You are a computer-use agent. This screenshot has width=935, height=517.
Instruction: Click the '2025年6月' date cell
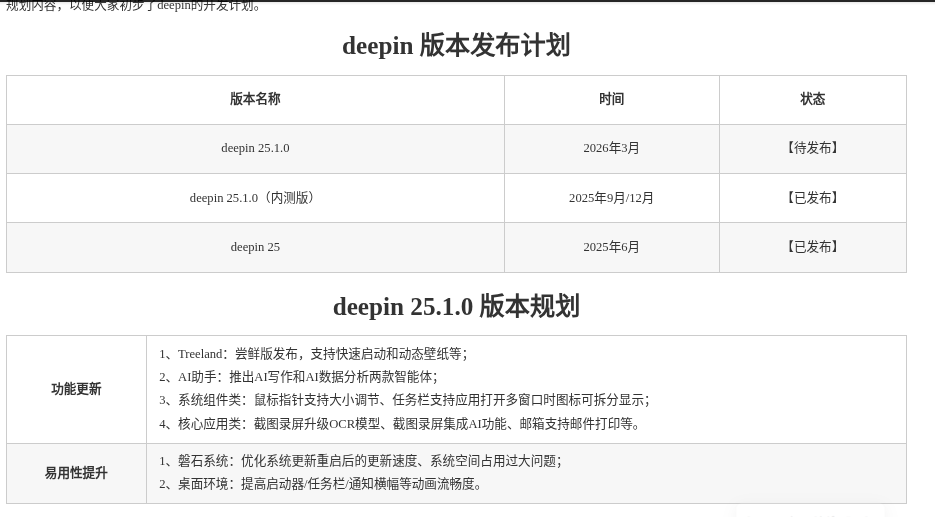pyautogui.click(x=611, y=247)
